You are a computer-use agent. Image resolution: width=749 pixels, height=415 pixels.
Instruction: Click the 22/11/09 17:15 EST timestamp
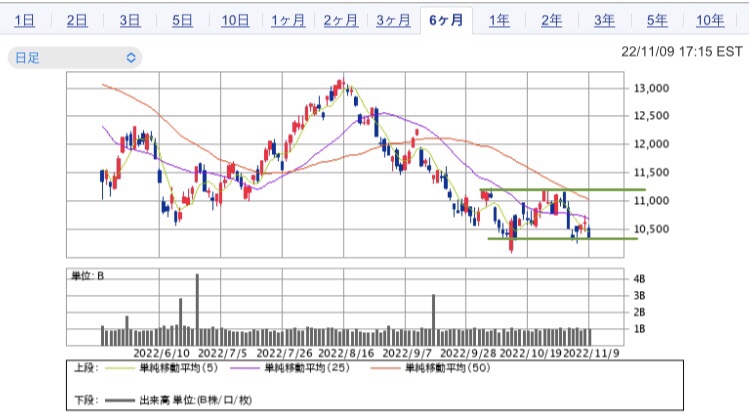(x=682, y=52)
